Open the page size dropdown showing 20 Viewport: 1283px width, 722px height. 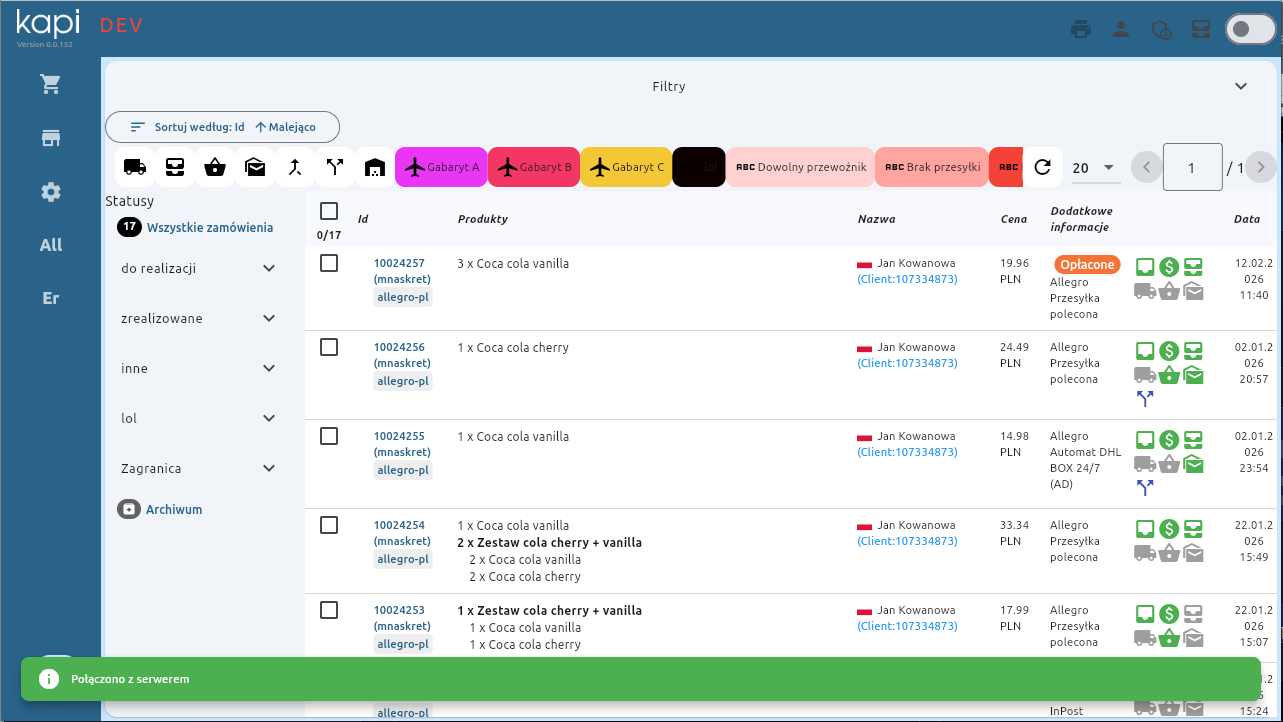tap(1094, 168)
